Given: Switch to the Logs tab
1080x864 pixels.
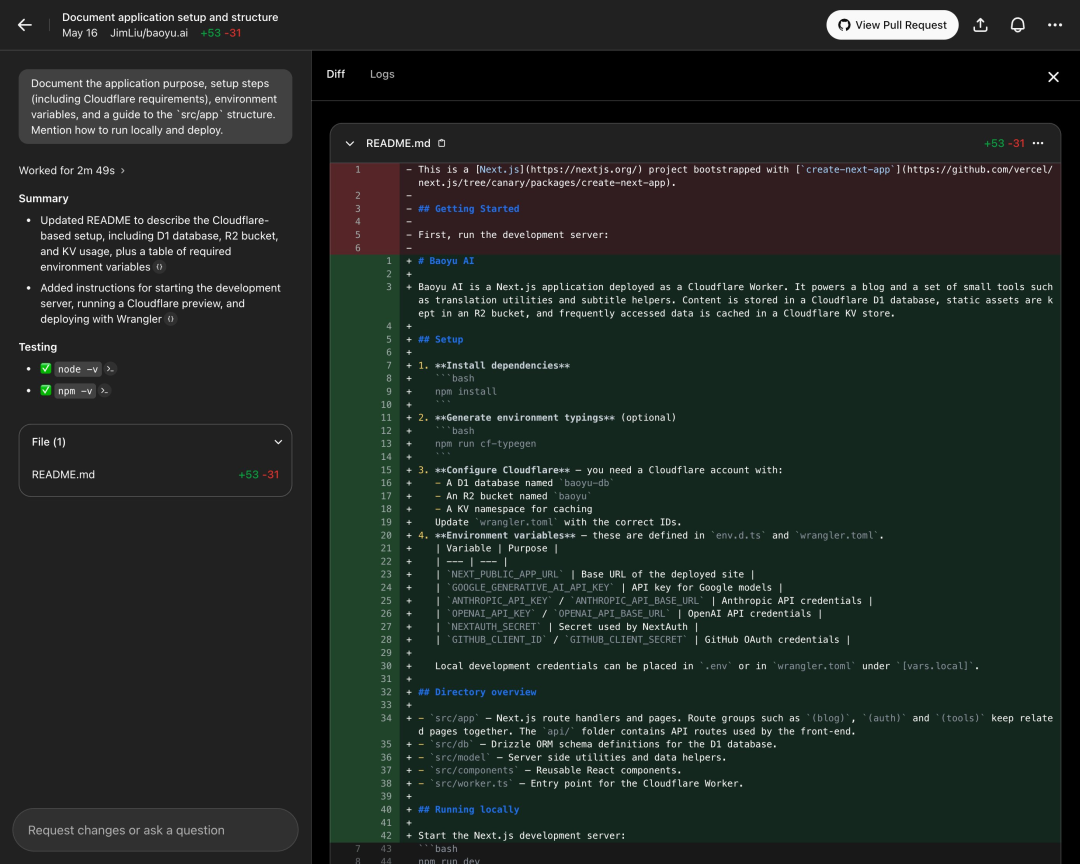Looking at the screenshot, I should tap(382, 74).
